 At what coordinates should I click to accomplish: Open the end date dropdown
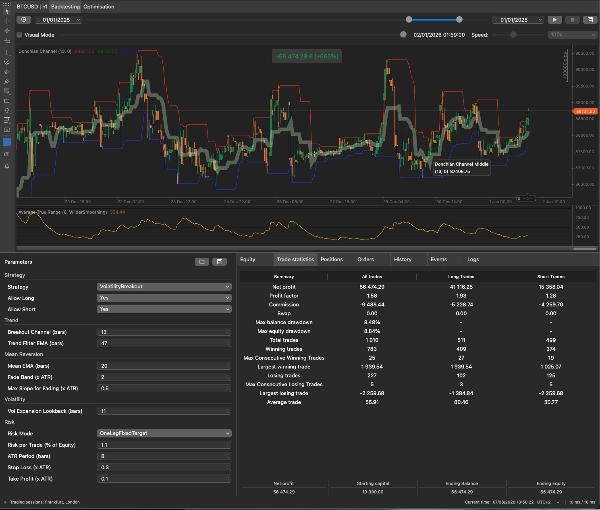tap(518, 20)
